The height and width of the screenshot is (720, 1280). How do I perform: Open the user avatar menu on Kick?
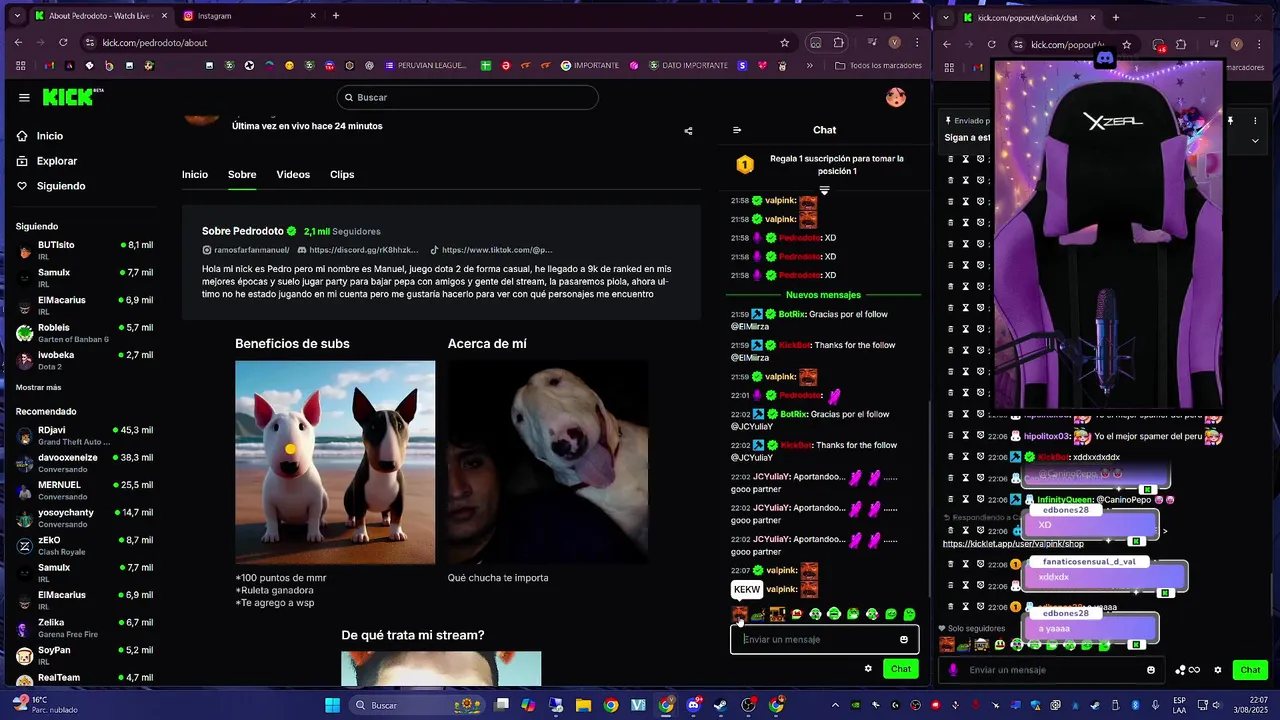point(895,97)
